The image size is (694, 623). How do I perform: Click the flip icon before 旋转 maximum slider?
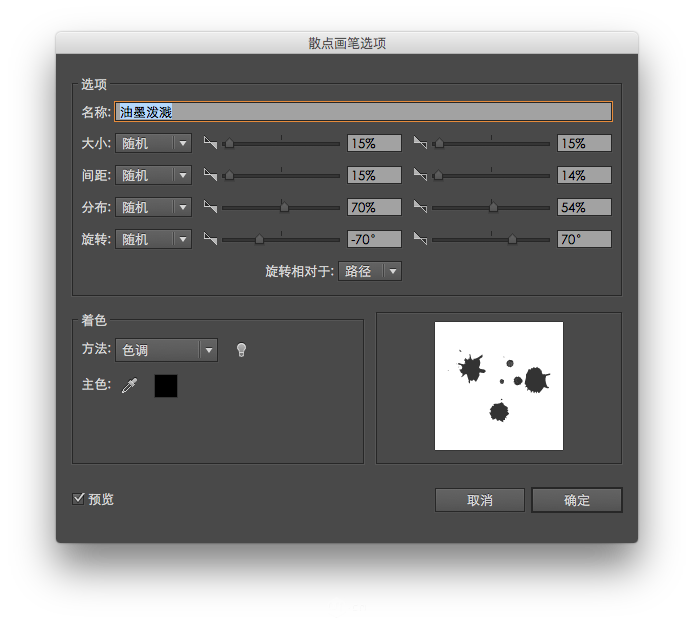(420, 238)
